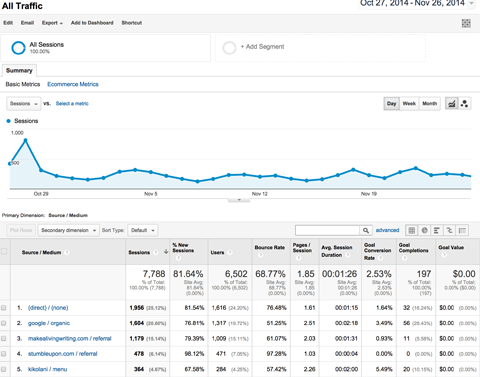Click Edit in the report toolbar
The height and width of the screenshot is (377, 480).
[8, 23]
